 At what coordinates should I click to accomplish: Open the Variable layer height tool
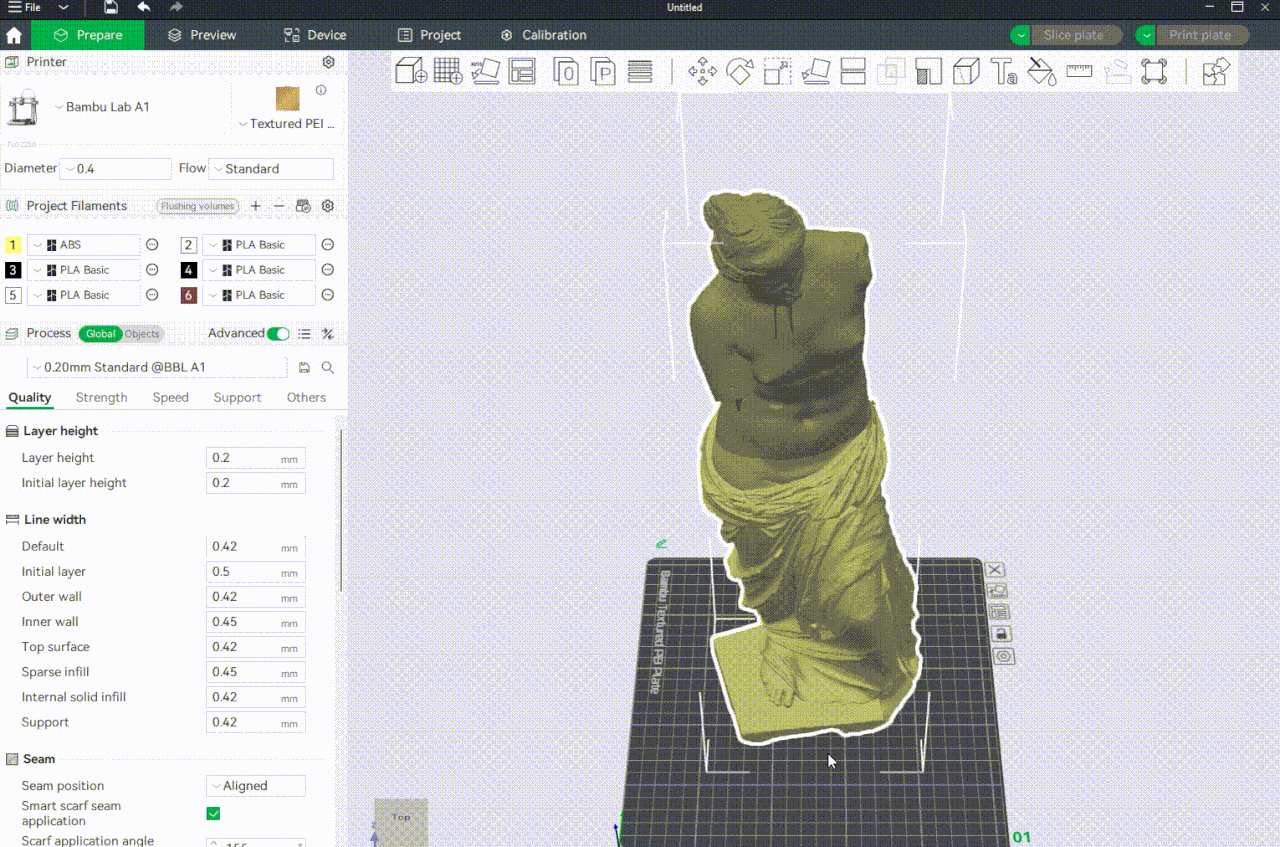[x=640, y=71]
